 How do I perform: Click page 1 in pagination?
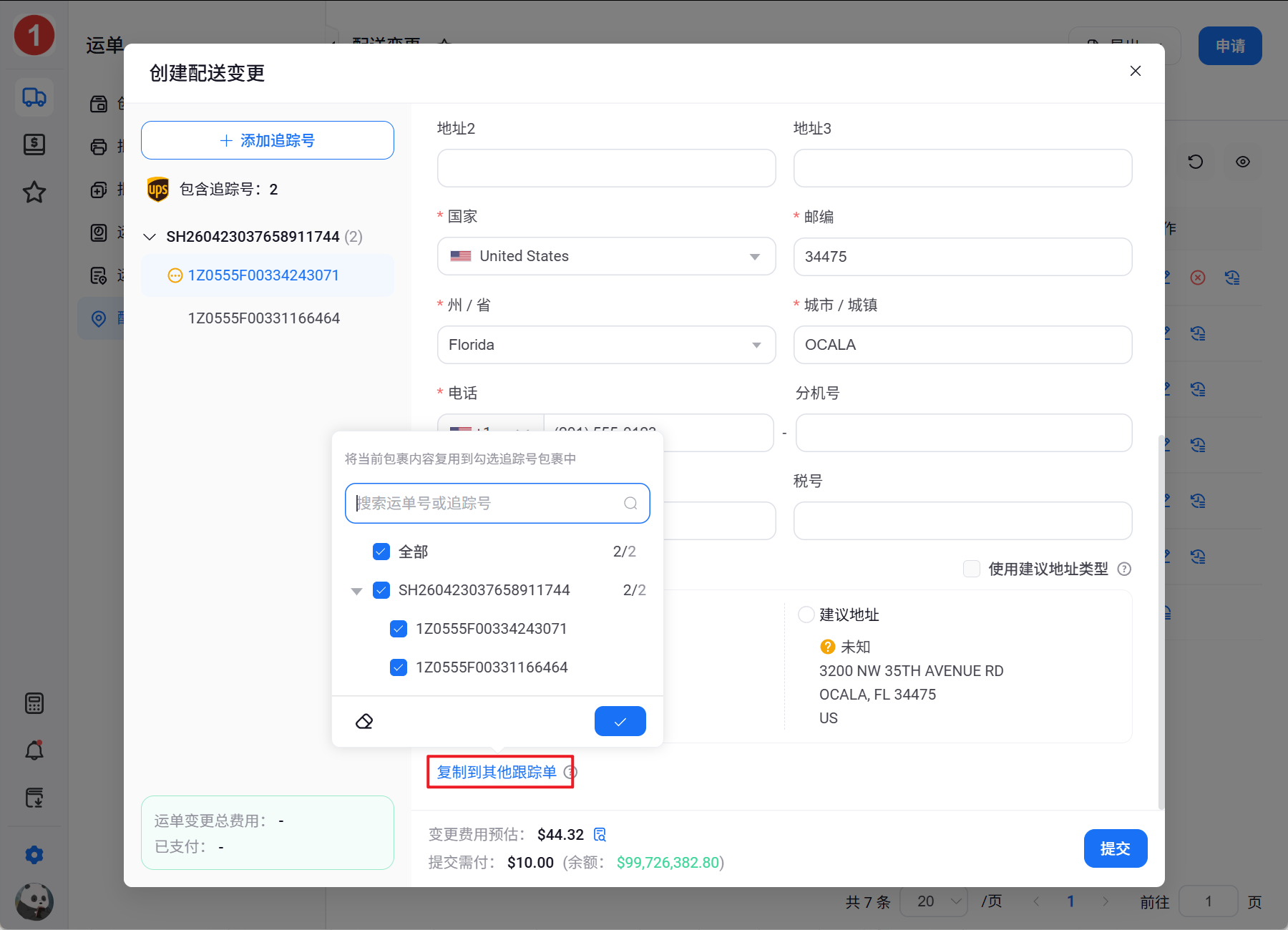[x=1070, y=901]
